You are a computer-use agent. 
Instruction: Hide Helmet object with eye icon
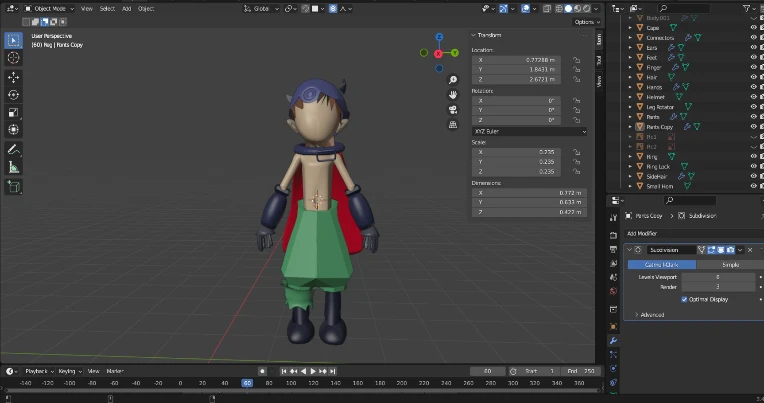[x=754, y=97]
